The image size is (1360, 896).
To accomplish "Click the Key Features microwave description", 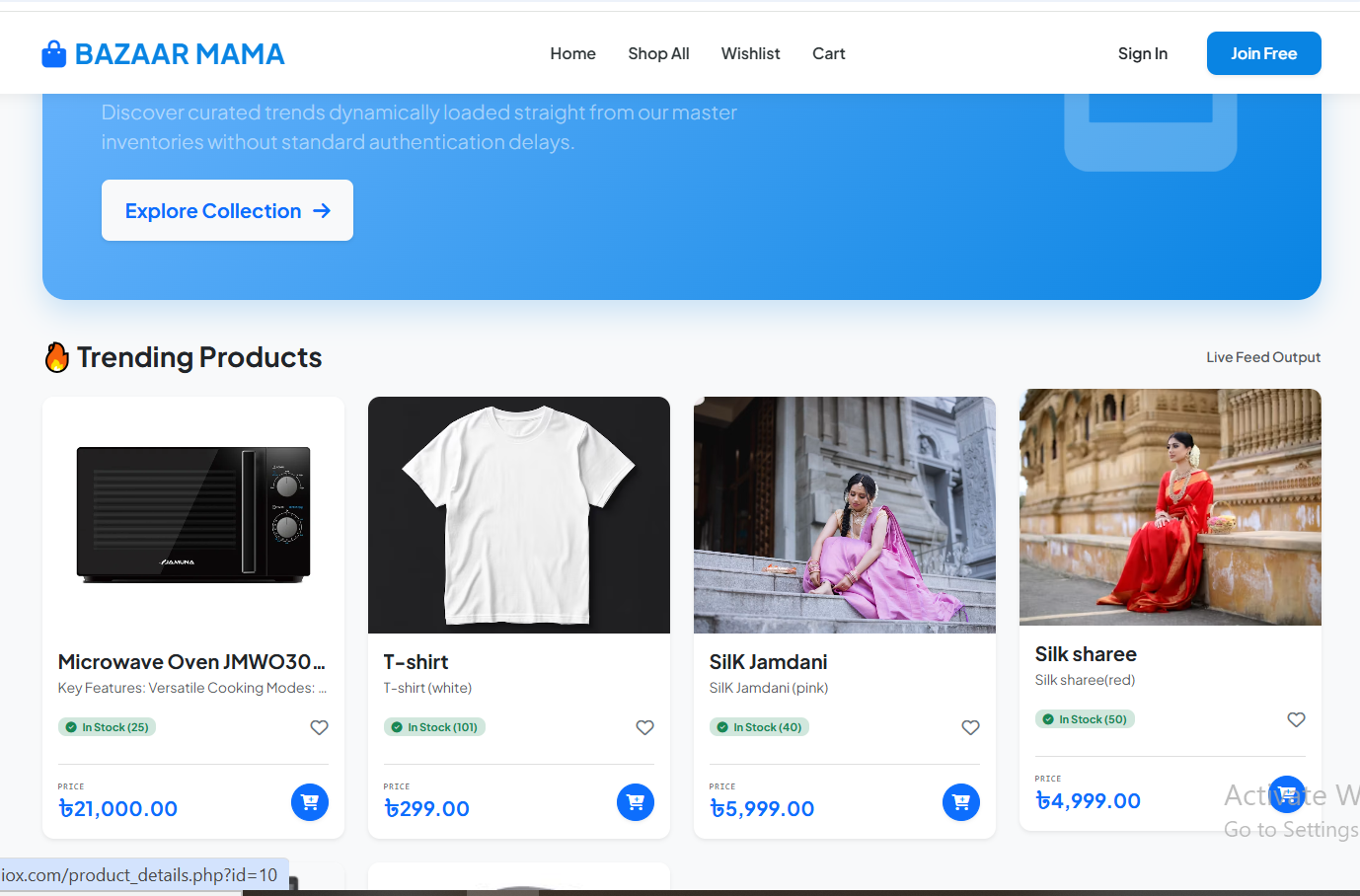I will pyautogui.click(x=192, y=688).
